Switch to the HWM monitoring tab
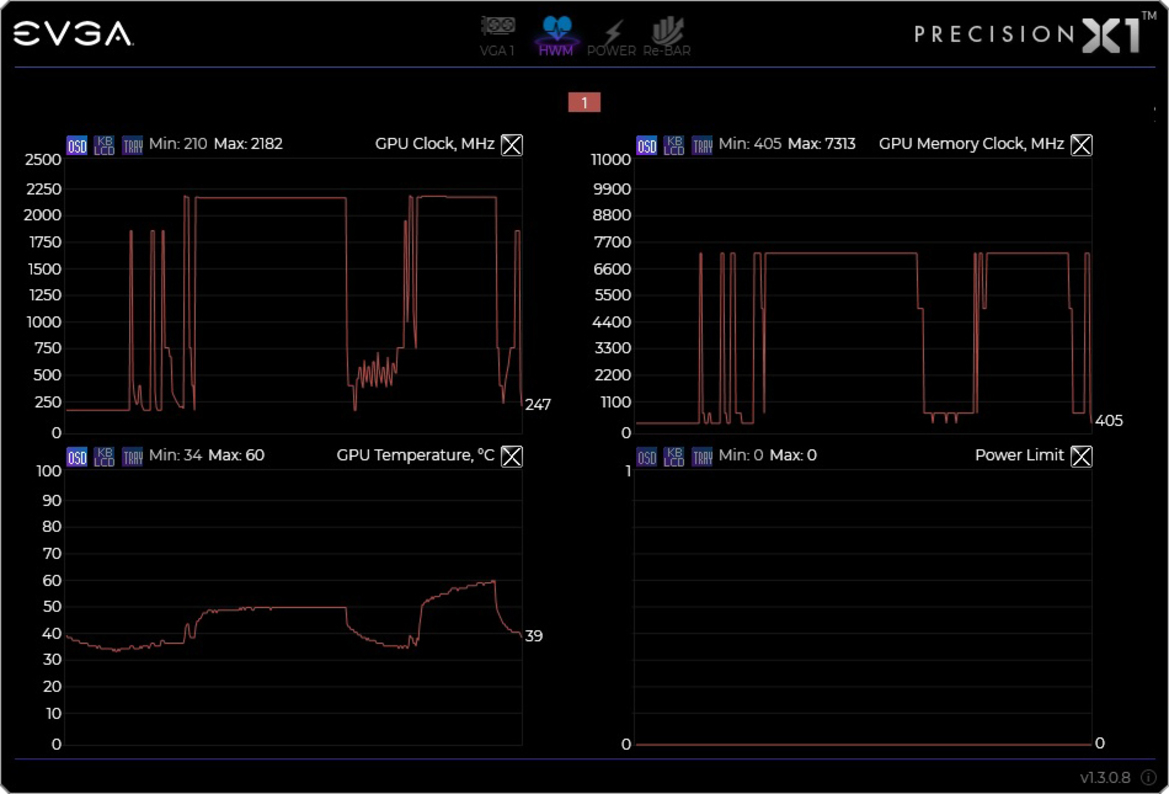 tap(556, 37)
